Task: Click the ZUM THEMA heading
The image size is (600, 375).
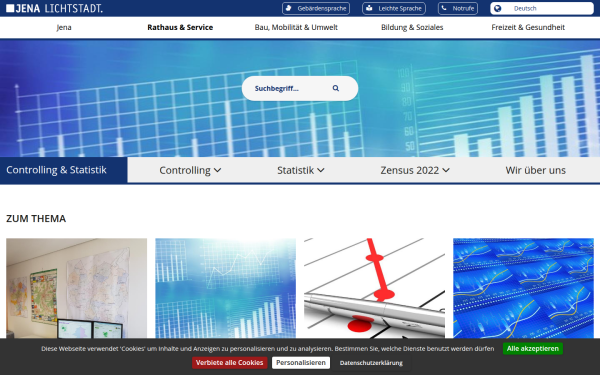Action: [36, 218]
